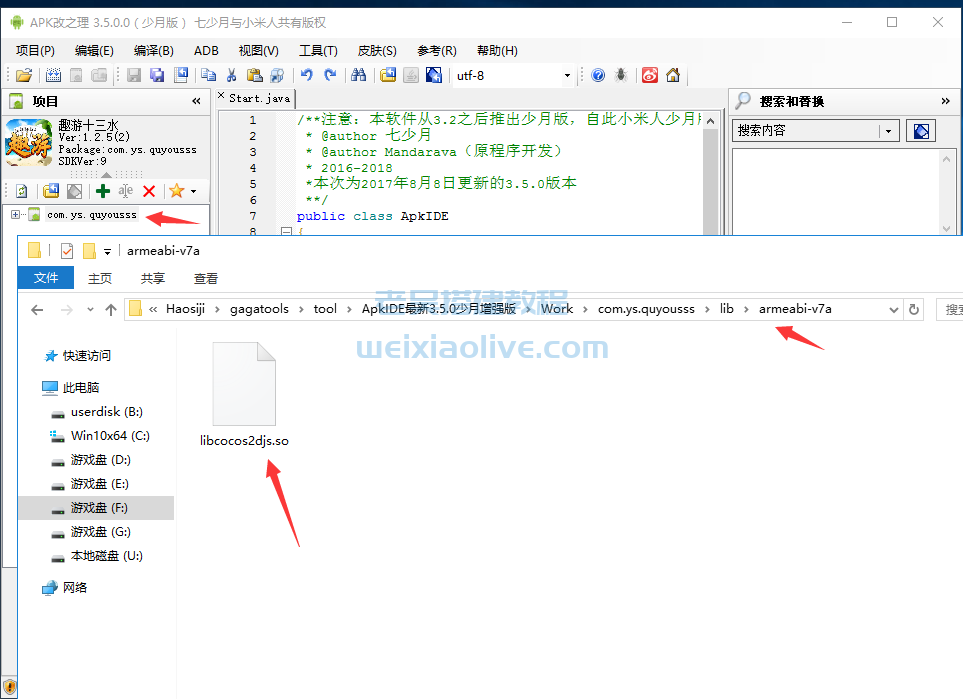Click the red X delete icon
Viewport: 963px width, 699px height.
149,191
